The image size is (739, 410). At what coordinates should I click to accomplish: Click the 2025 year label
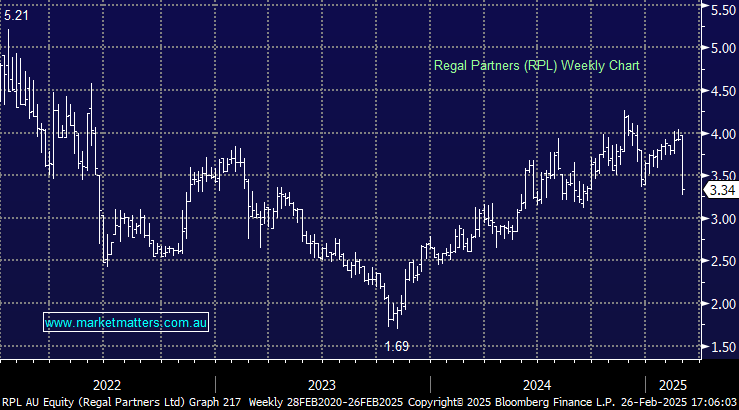click(x=673, y=385)
